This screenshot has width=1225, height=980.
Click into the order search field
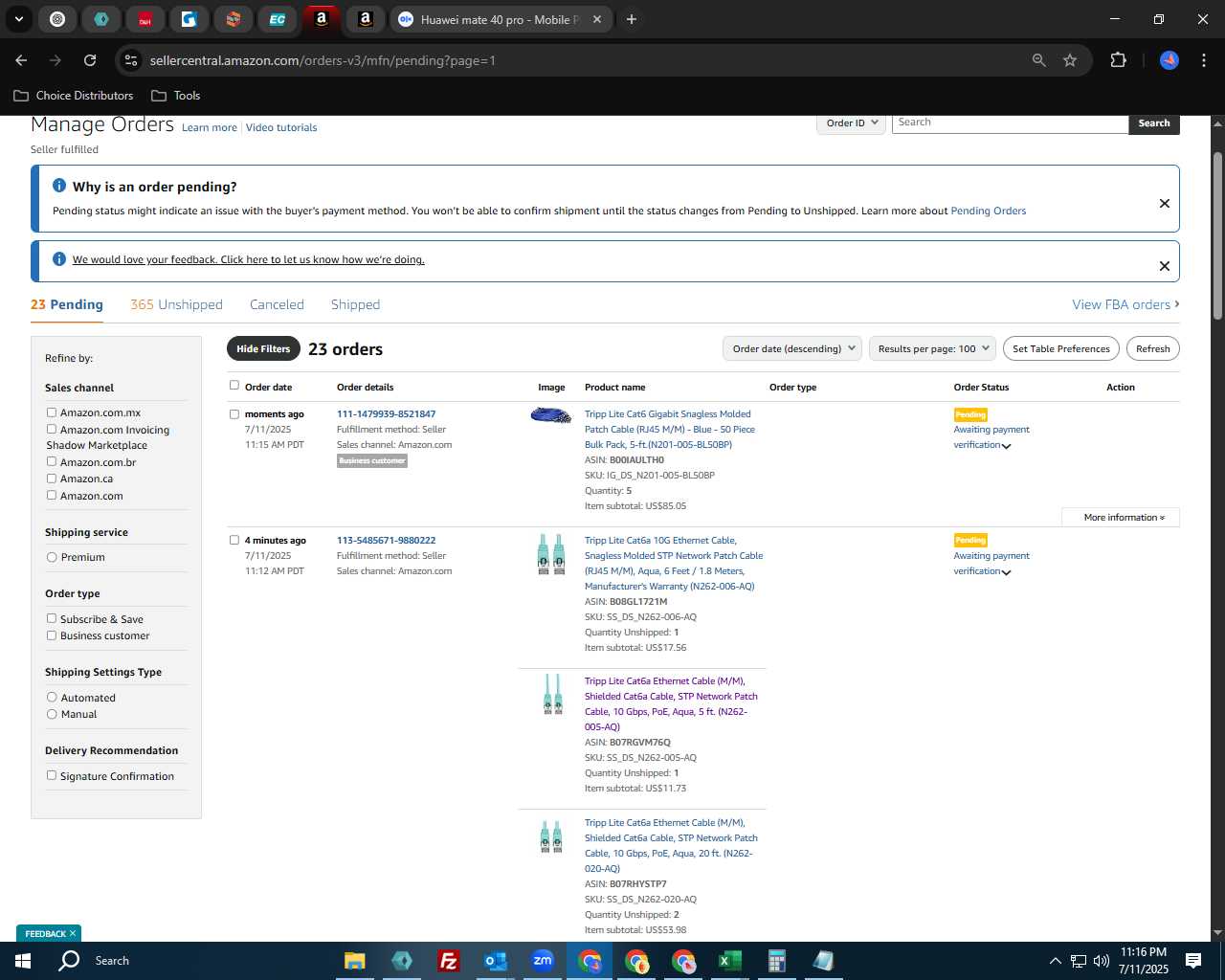[1010, 123]
